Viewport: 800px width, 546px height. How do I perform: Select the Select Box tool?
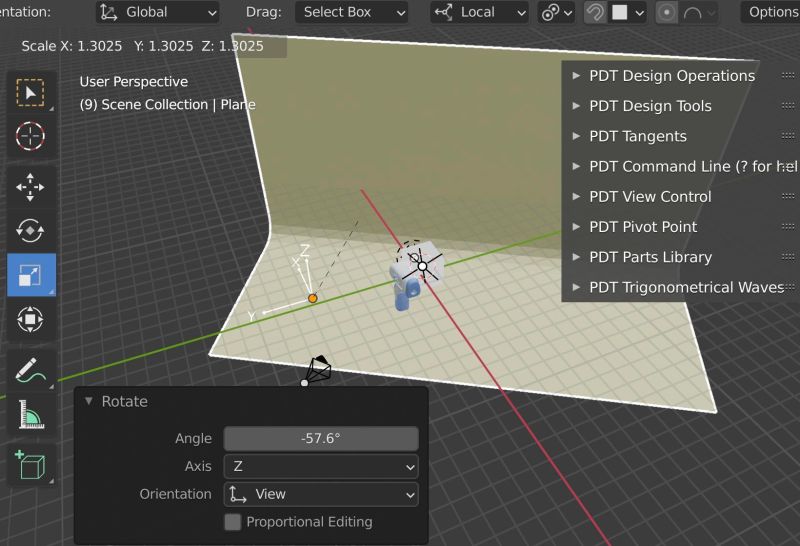[31, 93]
